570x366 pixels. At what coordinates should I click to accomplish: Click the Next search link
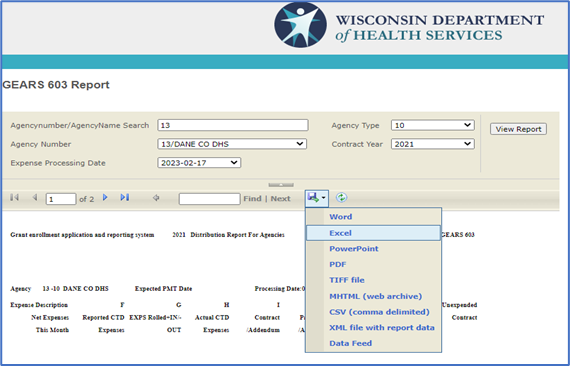click(x=280, y=199)
